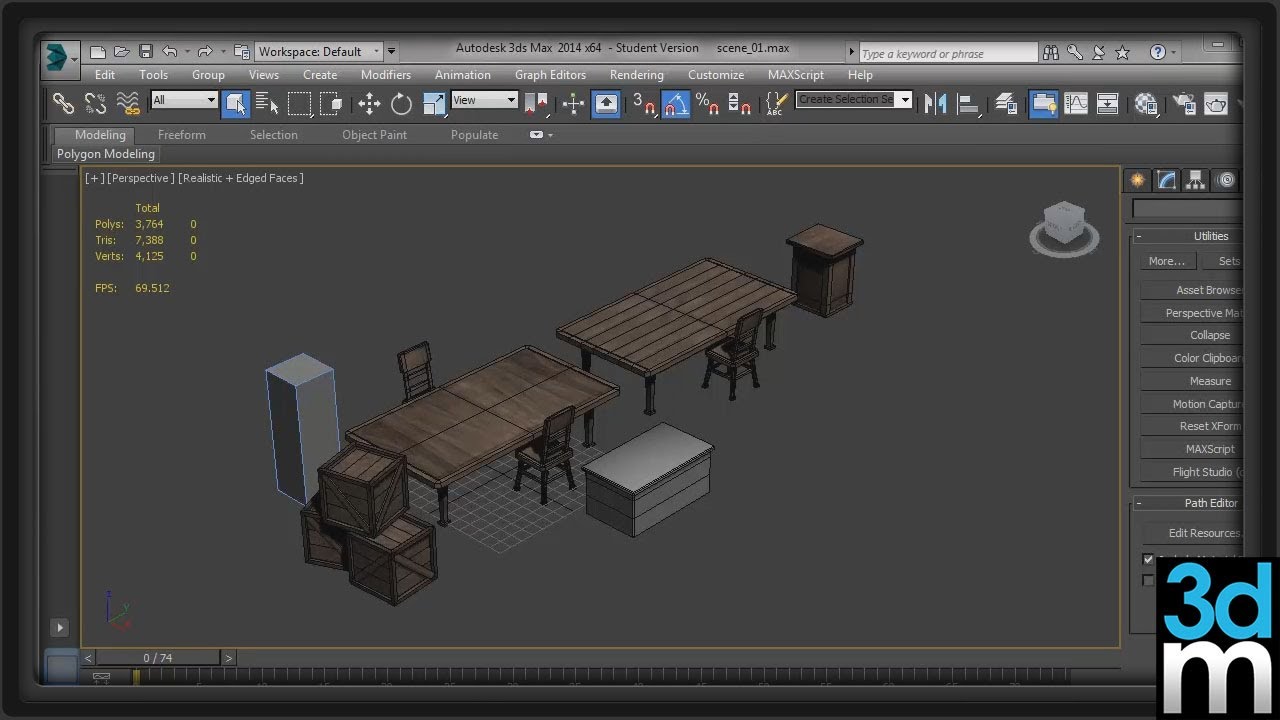Click the Bind to Space Warp icon

click(128, 103)
